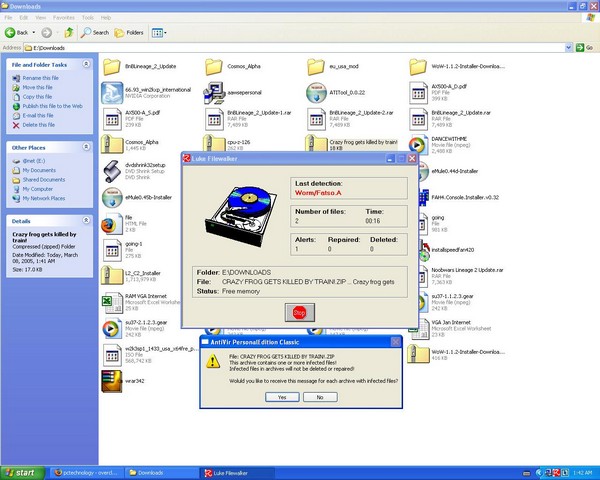600x480 pixels.
Task: Select the ATITool_0.0.22 icon
Action: [316, 93]
